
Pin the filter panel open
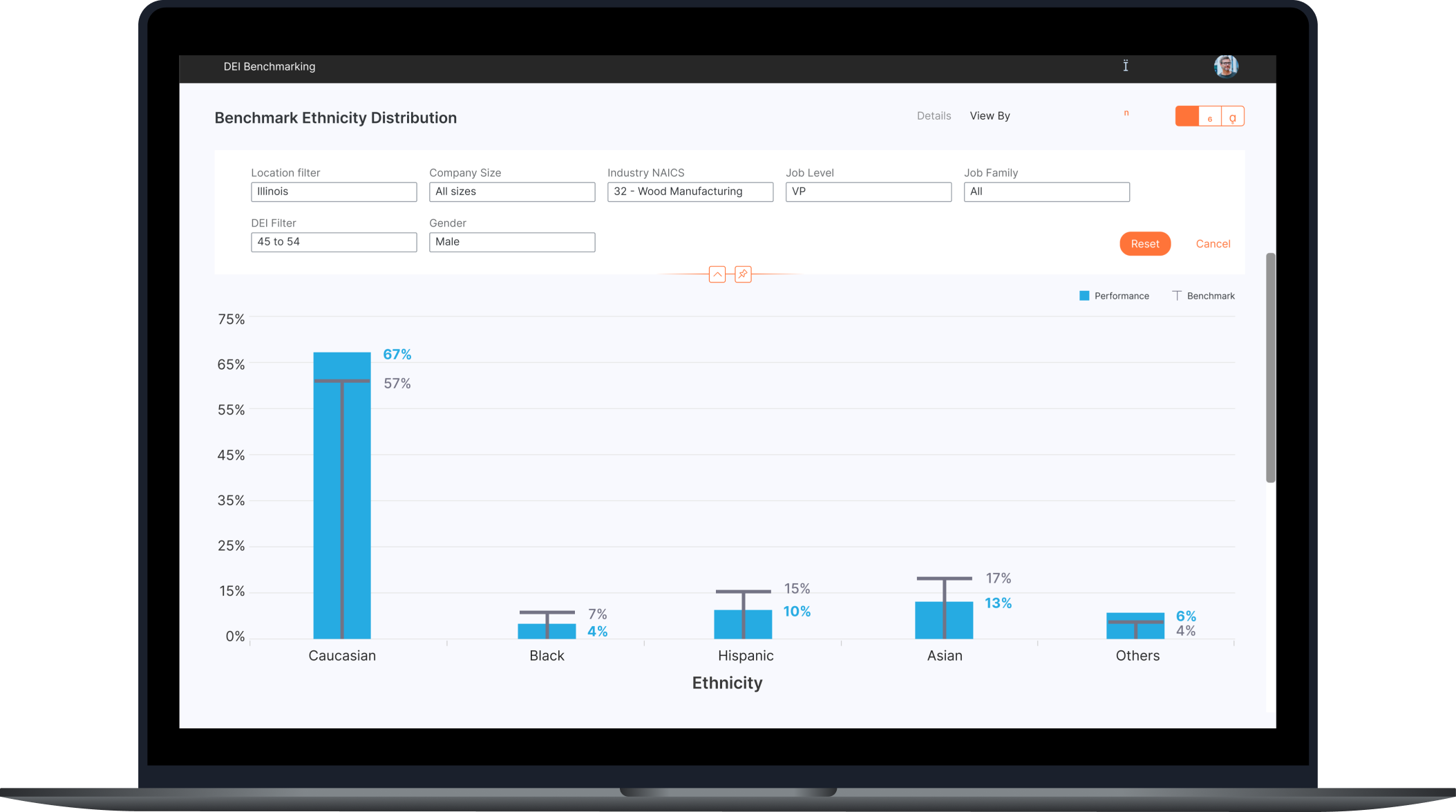coord(743,274)
